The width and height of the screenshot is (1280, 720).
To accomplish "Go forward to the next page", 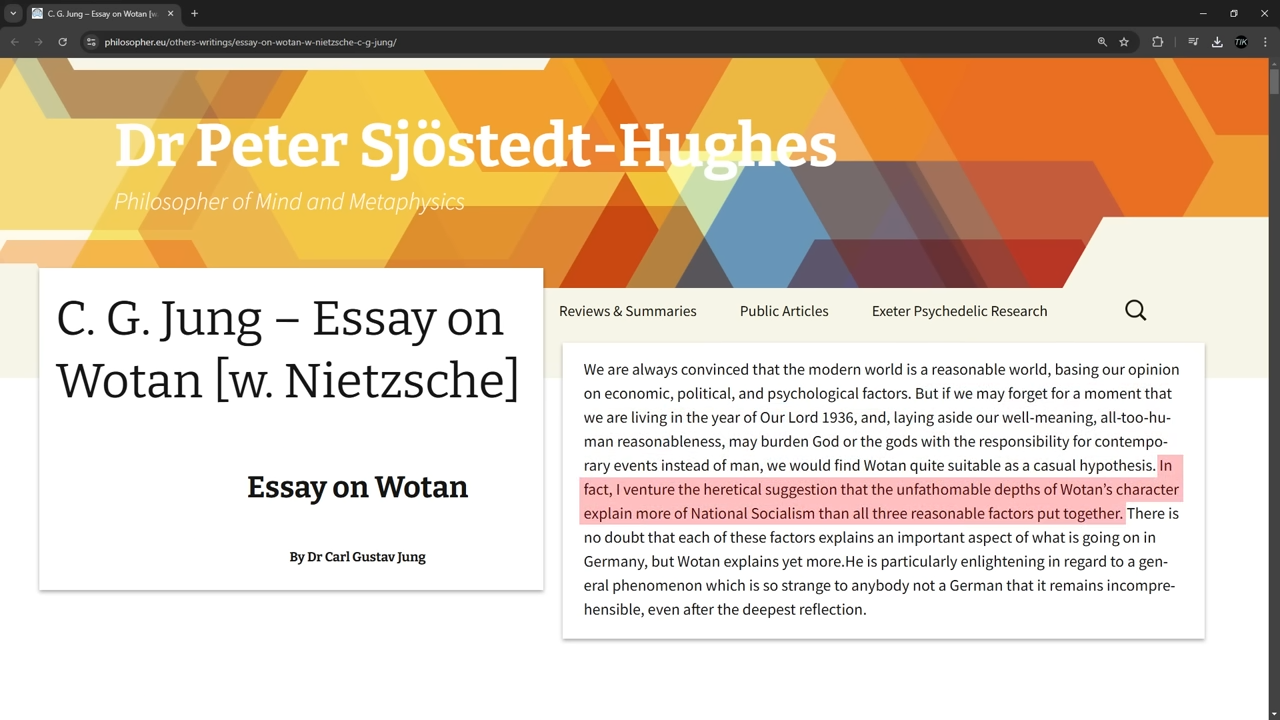I will click(x=38, y=42).
